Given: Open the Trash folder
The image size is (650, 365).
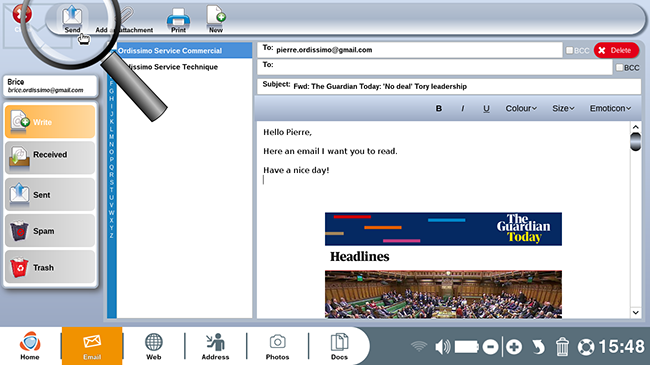Looking at the screenshot, I should [50, 267].
